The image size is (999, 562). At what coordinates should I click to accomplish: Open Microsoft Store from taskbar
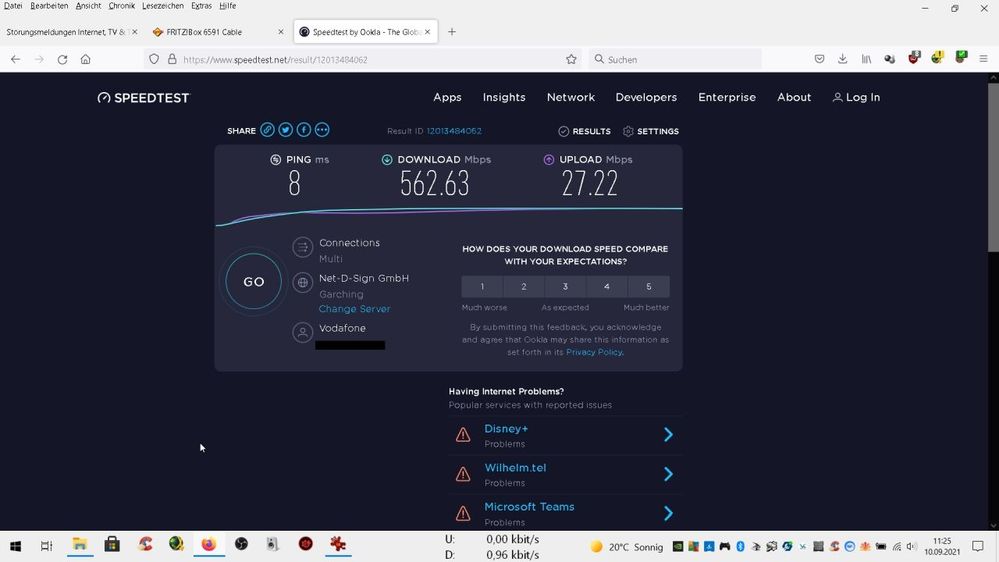pyautogui.click(x=112, y=545)
